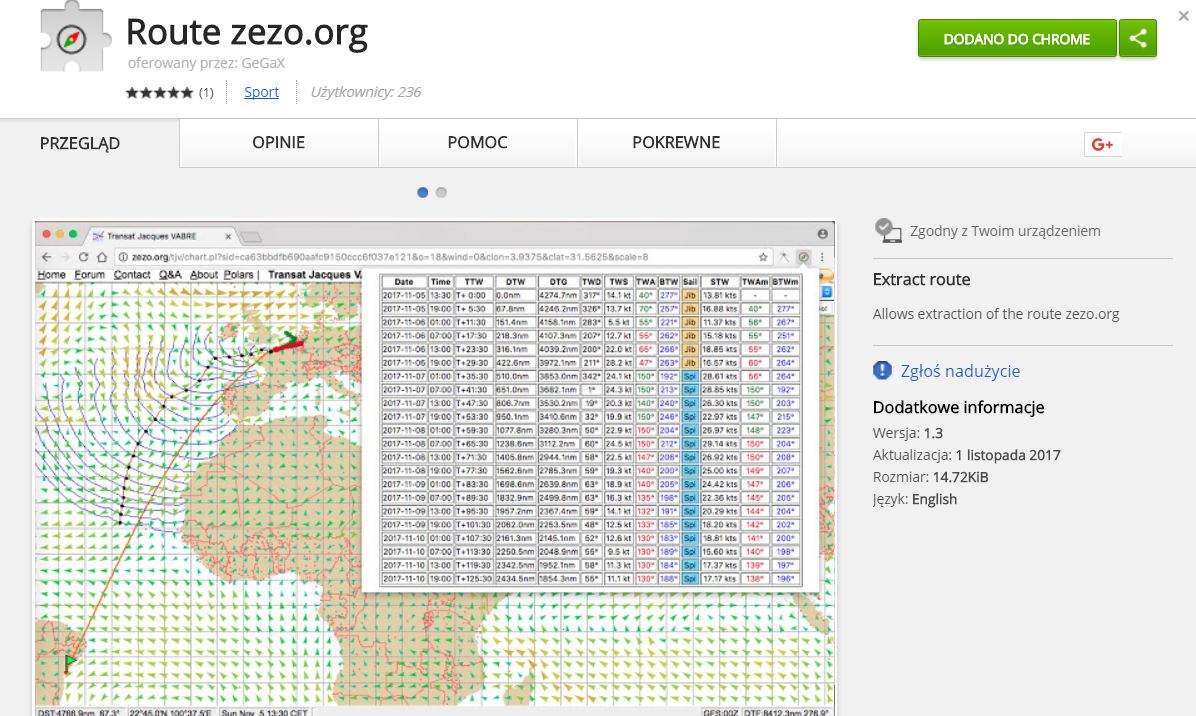The width and height of the screenshot is (1196, 716).
Task: Click the 'Aktualizacja: 1 listopada 2017' line
Action: 966,455
